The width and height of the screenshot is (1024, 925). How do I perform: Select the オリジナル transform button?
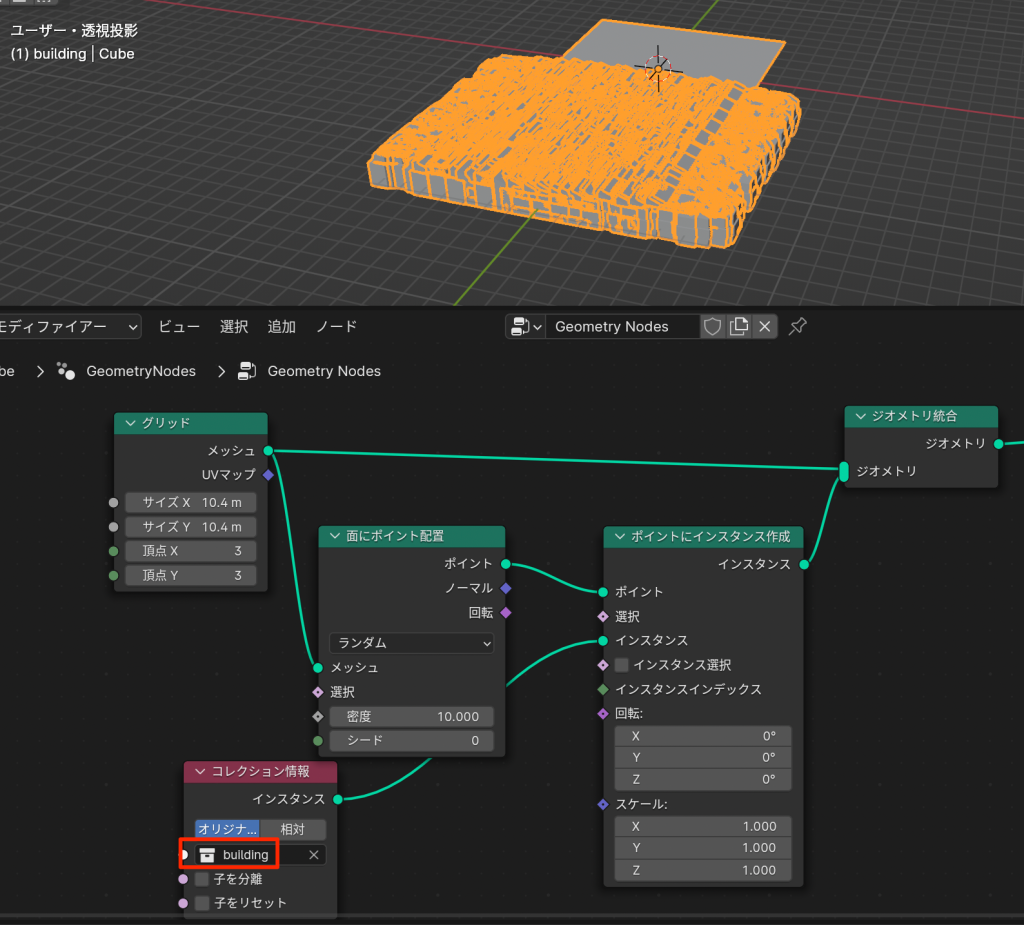(228, 830)
